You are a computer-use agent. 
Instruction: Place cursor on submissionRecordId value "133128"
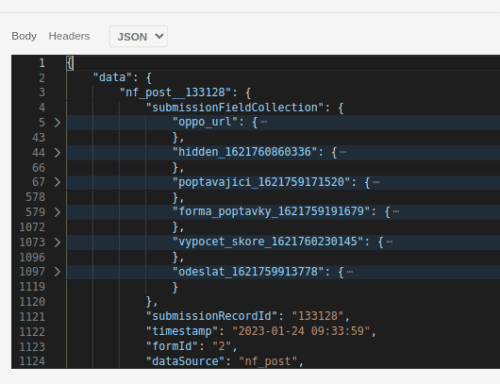[317, 316]
